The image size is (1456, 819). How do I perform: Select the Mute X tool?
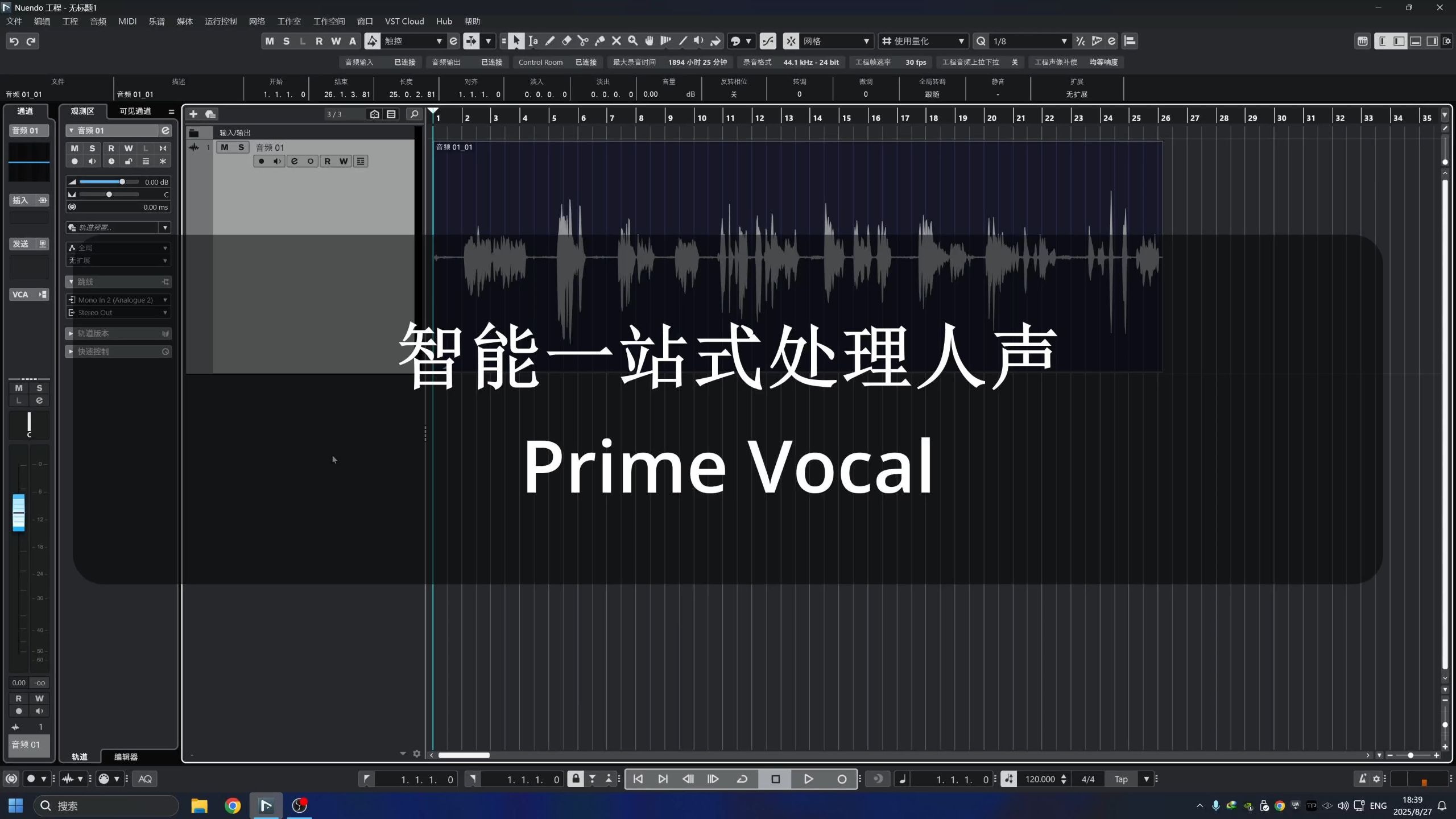(x=616, y=41)
